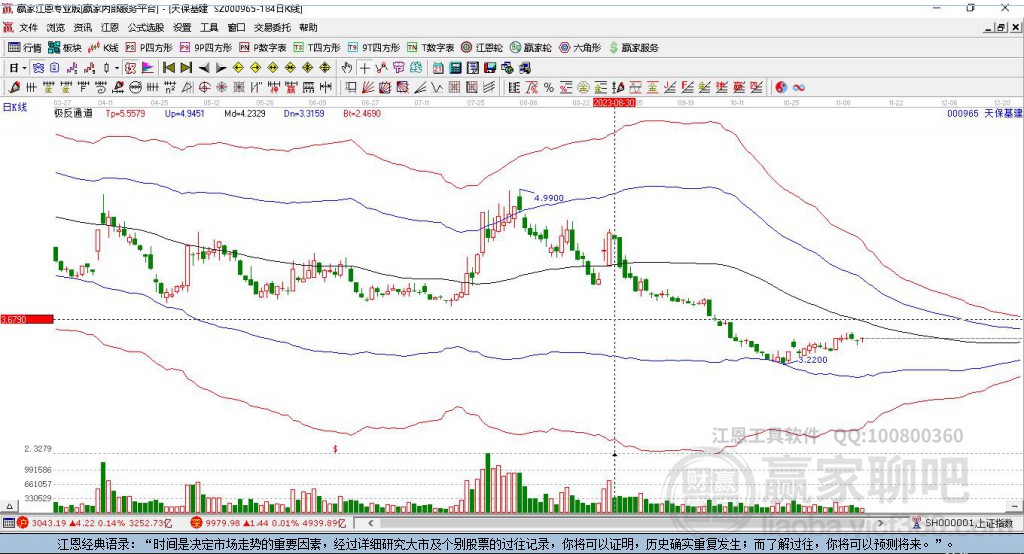Click the floppy disk save icon
1024x554 pixels.
[490, 68]
